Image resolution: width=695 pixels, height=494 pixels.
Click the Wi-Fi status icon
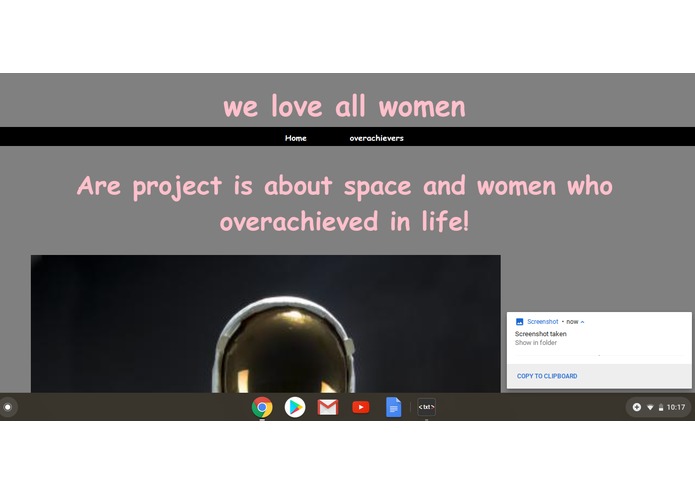pos(650,407)
